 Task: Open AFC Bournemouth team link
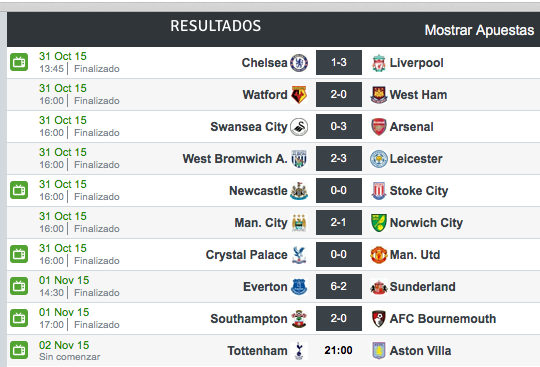pyautogui.click(x=443, y=319)
